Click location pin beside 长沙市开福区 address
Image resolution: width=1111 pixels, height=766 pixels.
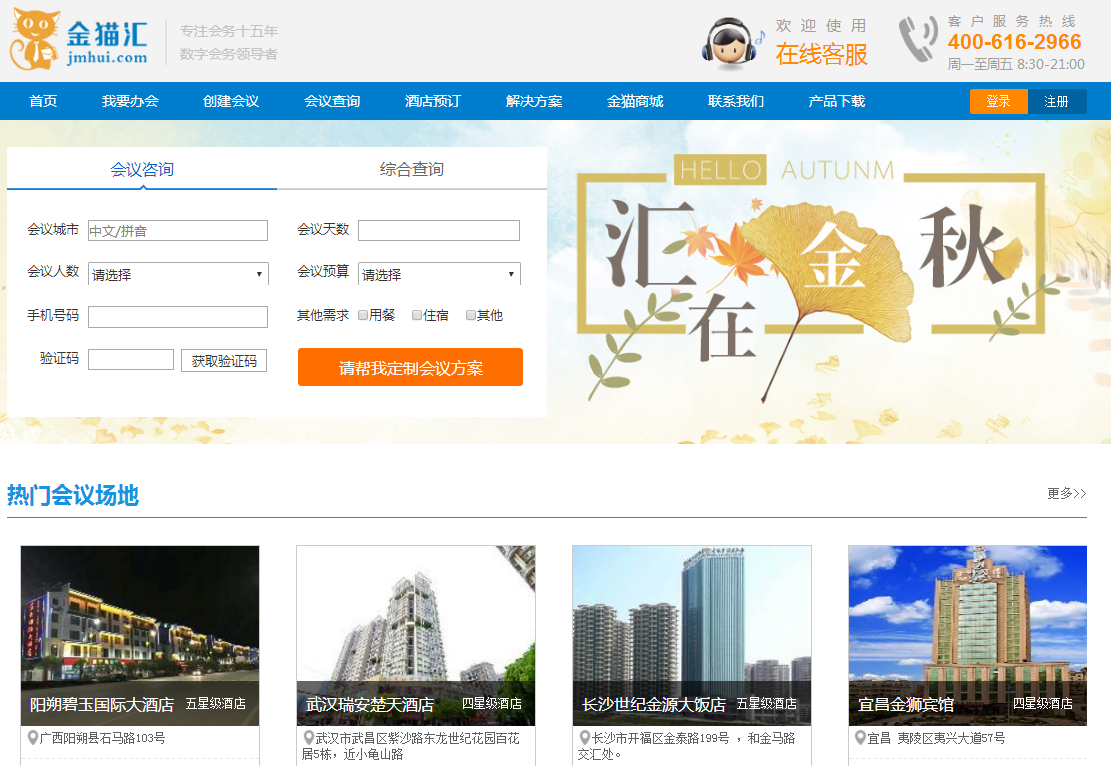click(x=584, y=738)
